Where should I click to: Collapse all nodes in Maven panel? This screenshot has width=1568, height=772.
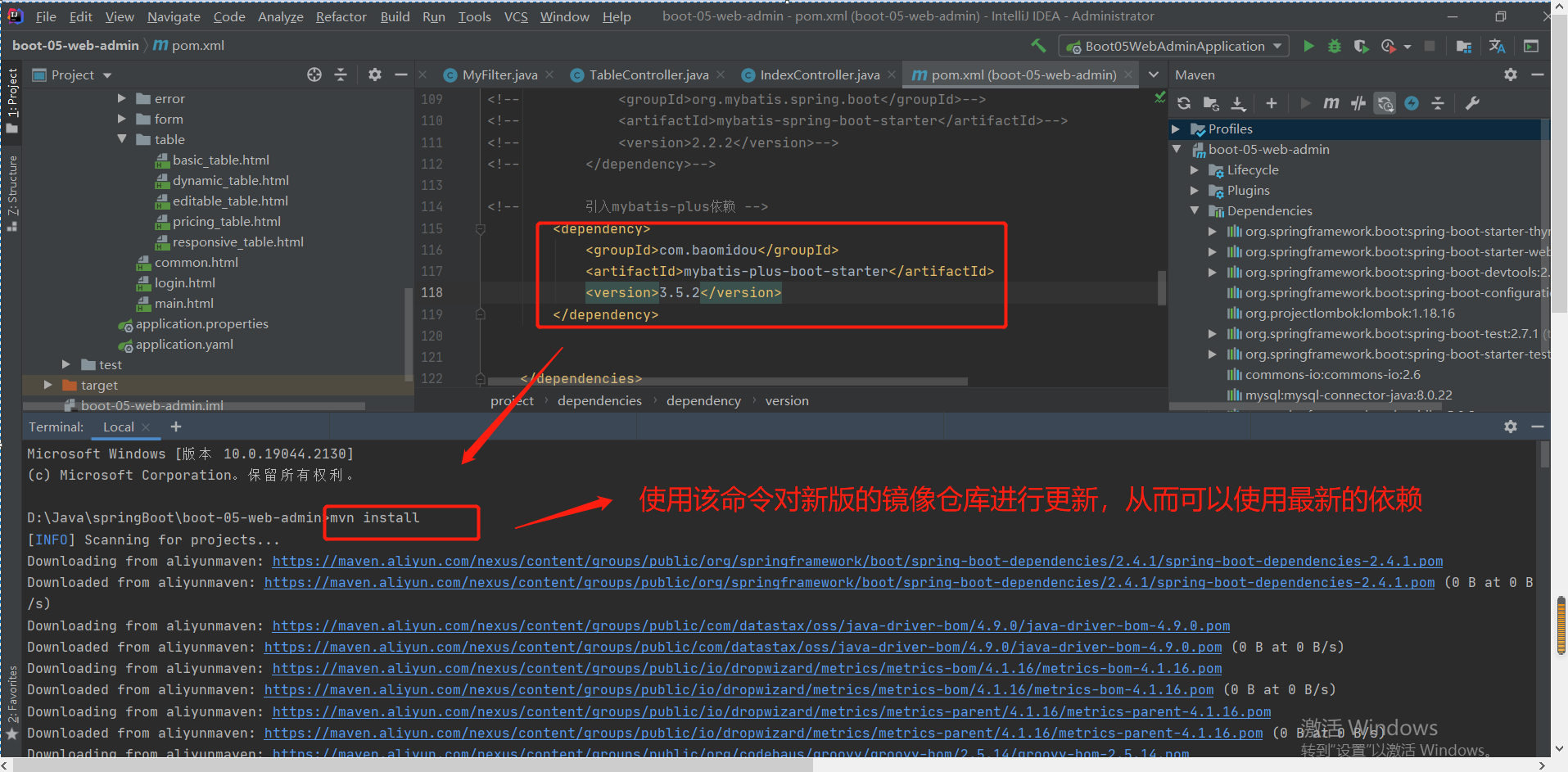click(1438, 103)
